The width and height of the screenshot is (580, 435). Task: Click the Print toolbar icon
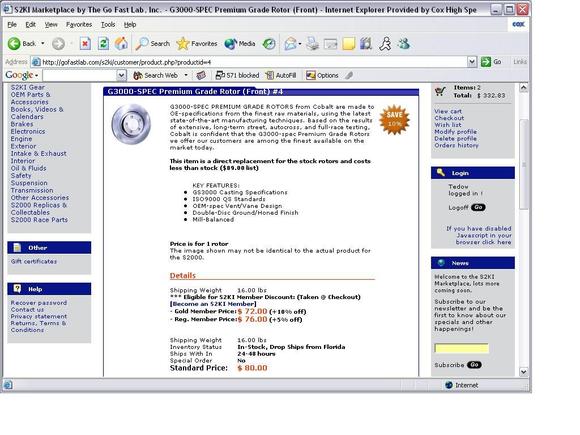tap(313, 44)
